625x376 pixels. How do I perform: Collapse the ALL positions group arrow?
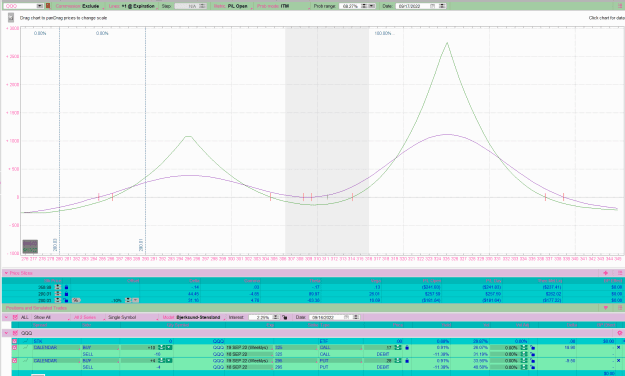pyautogui.click(x=6, y=317)
